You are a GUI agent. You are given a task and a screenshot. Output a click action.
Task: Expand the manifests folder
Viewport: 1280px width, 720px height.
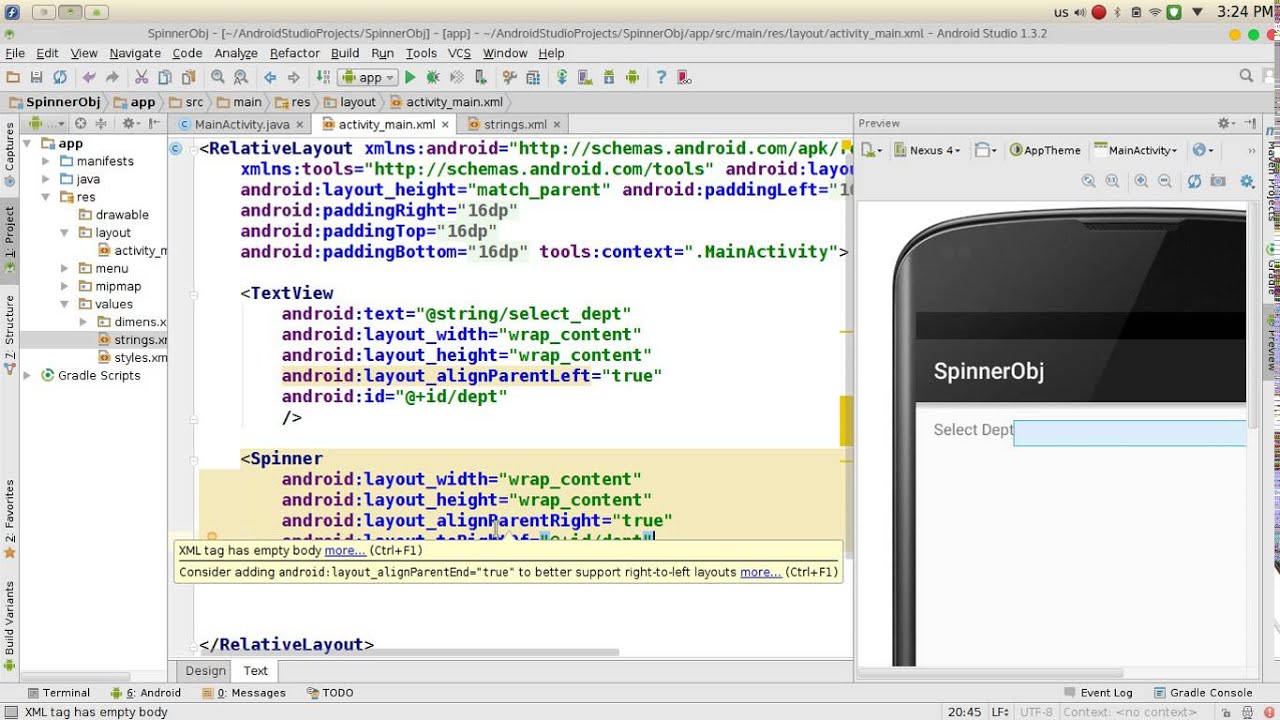tap(46, 161)
